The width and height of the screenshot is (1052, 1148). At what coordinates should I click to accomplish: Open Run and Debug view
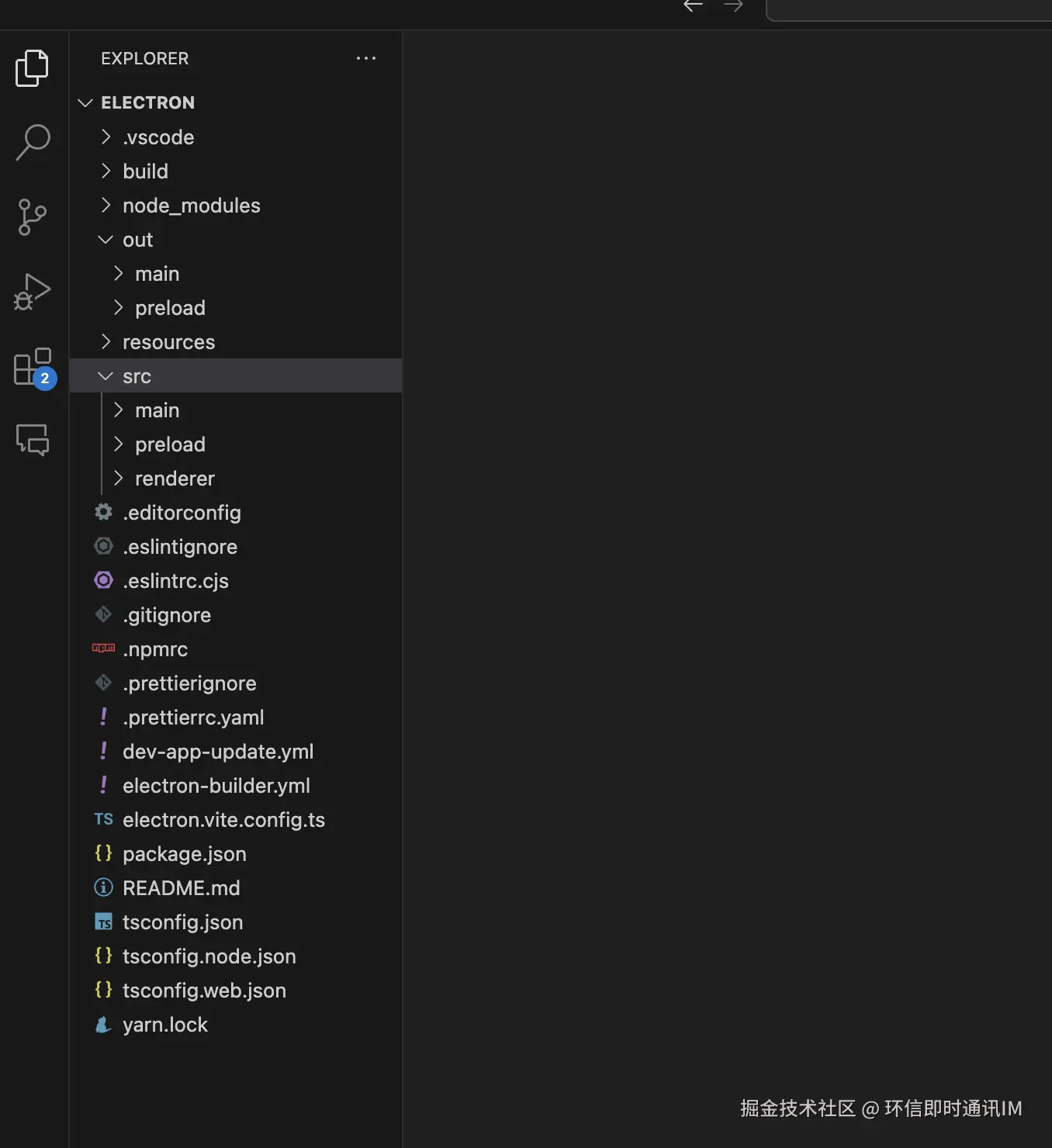click(32, 292)
